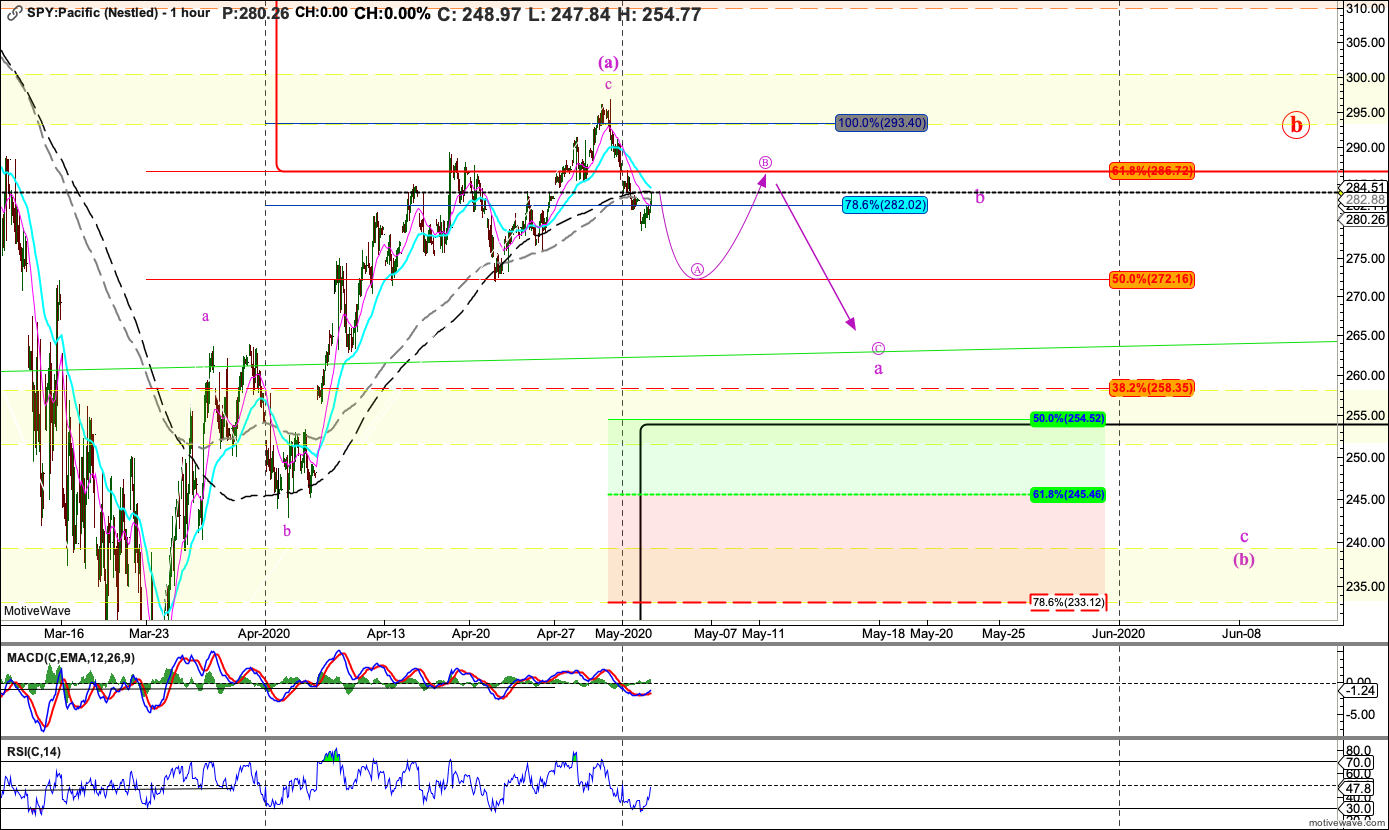Click the May-2020 date label
1389x830 pixels.
tap(623, 633)
